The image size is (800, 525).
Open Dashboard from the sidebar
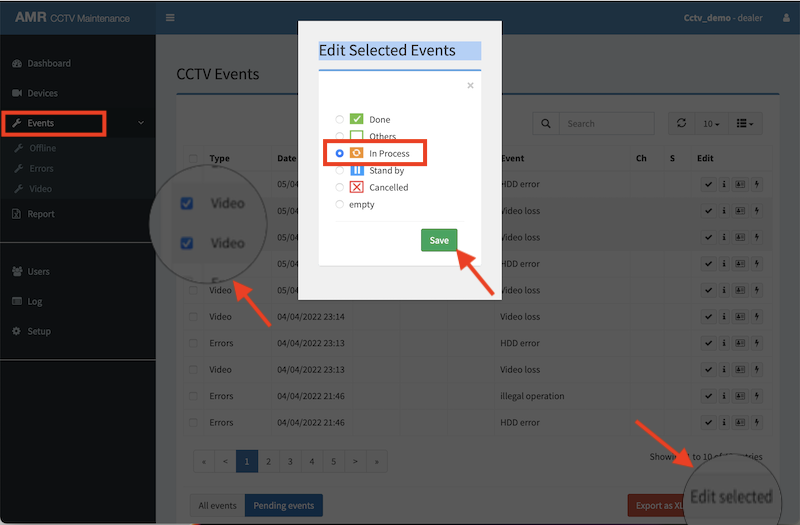48,63
